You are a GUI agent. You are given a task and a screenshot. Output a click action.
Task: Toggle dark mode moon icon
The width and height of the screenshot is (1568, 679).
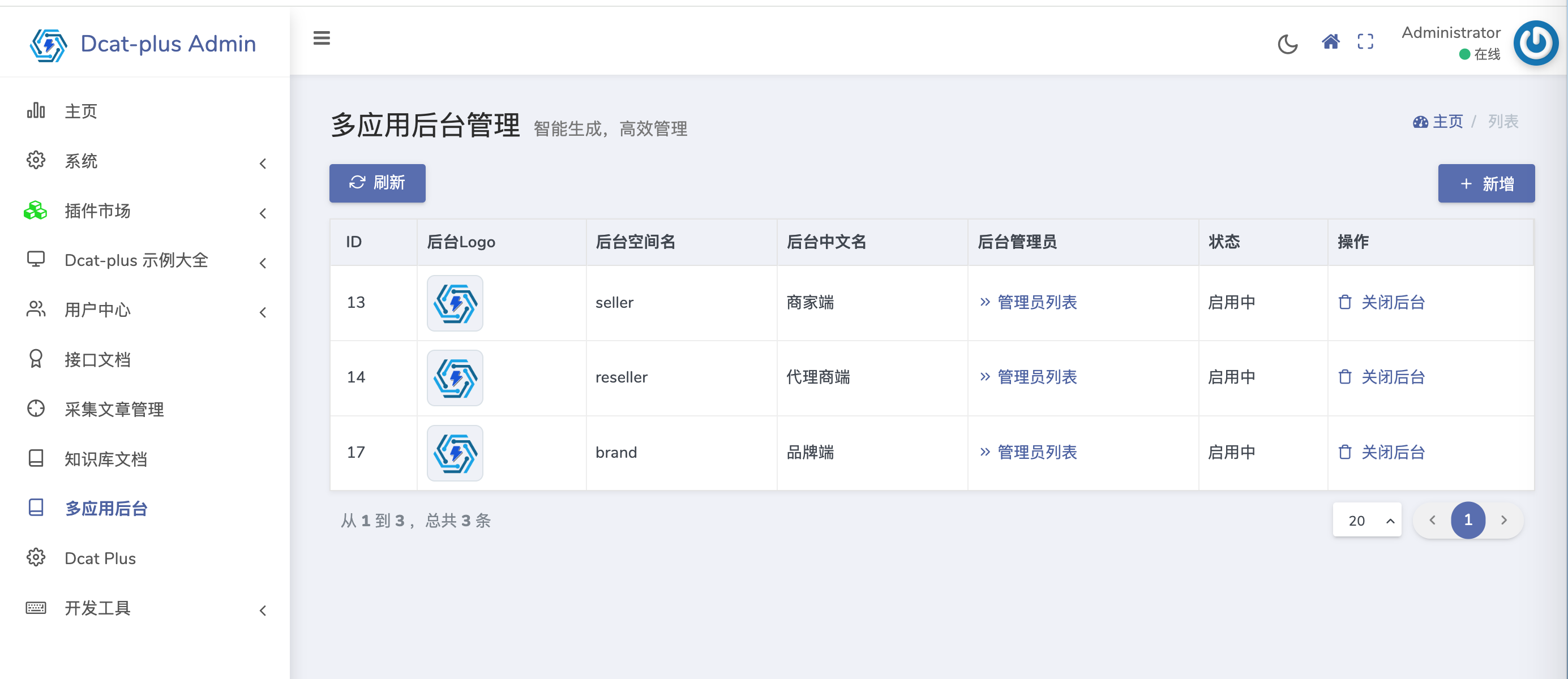pos(1287,43)
